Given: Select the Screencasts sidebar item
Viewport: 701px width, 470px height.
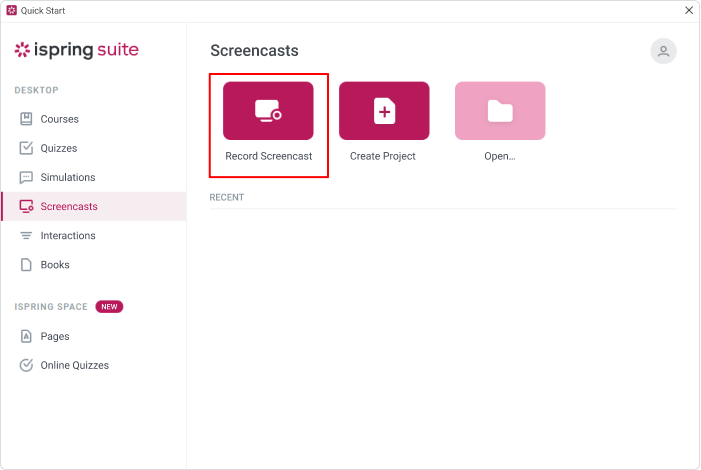Looking at the screenshot, I should click(x=93, y=206).
